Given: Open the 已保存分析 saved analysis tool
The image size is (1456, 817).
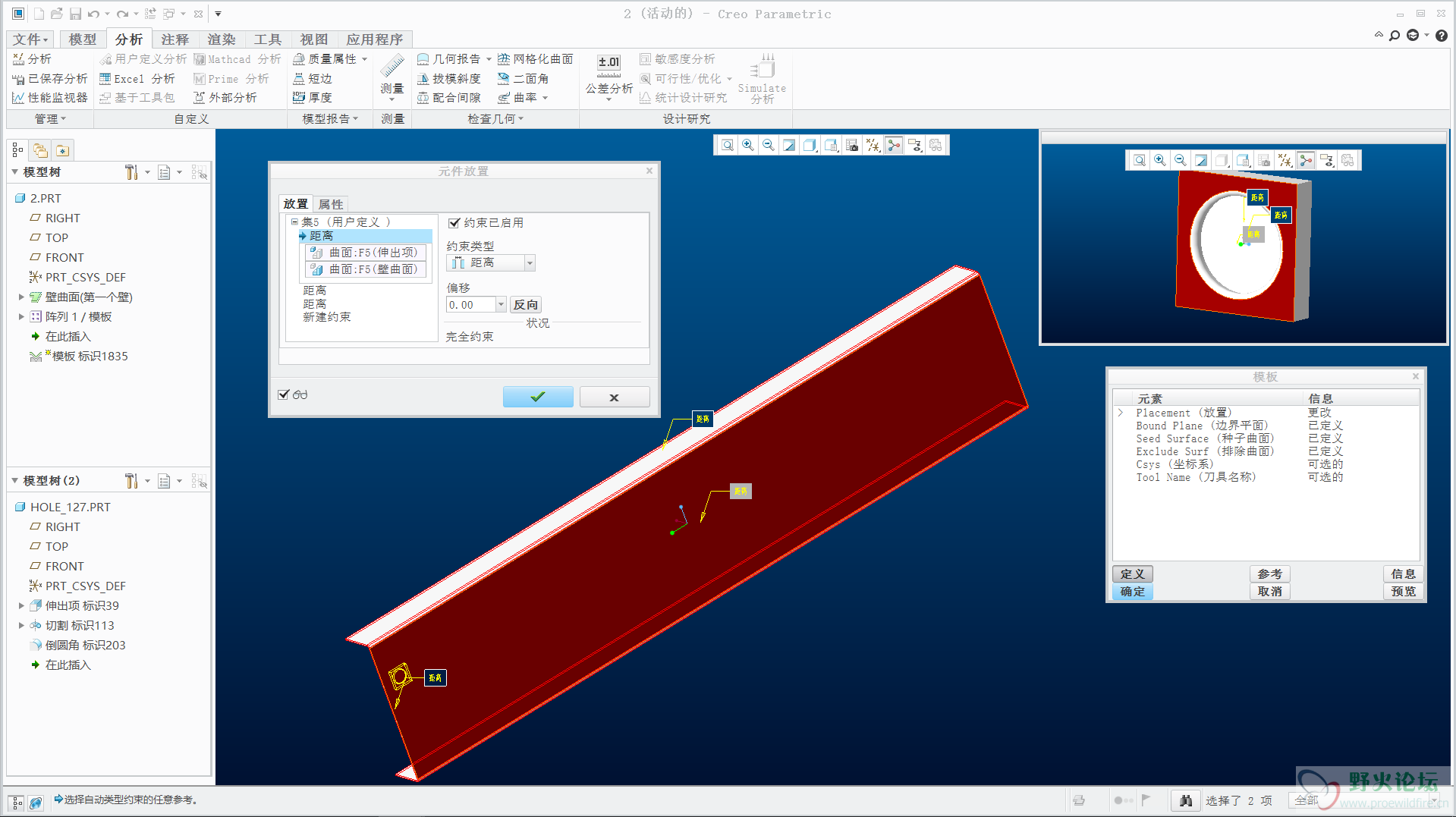Looking at the screenshot, I should (x=50, y=78).
